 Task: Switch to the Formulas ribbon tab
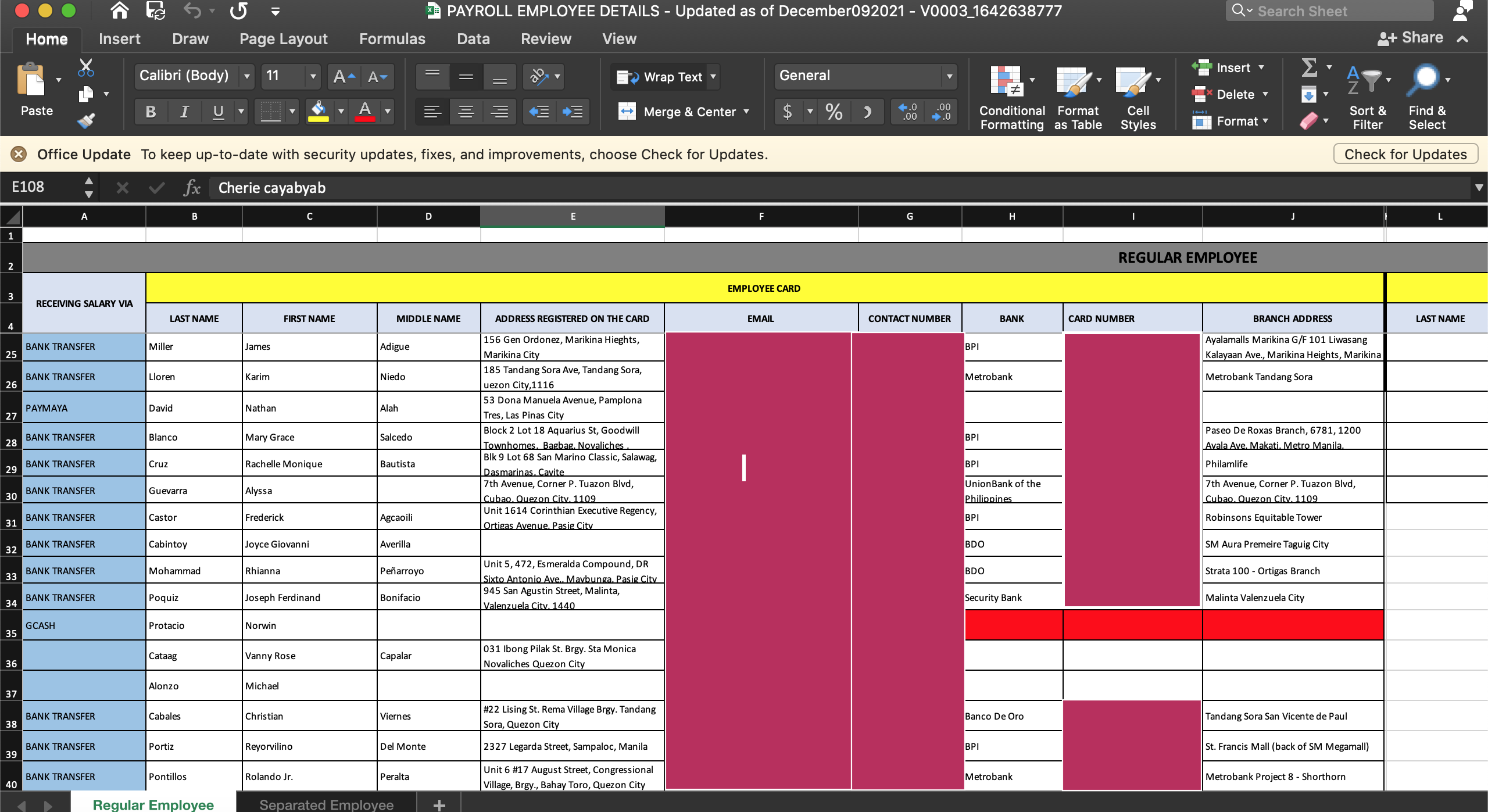coord(392,39)
